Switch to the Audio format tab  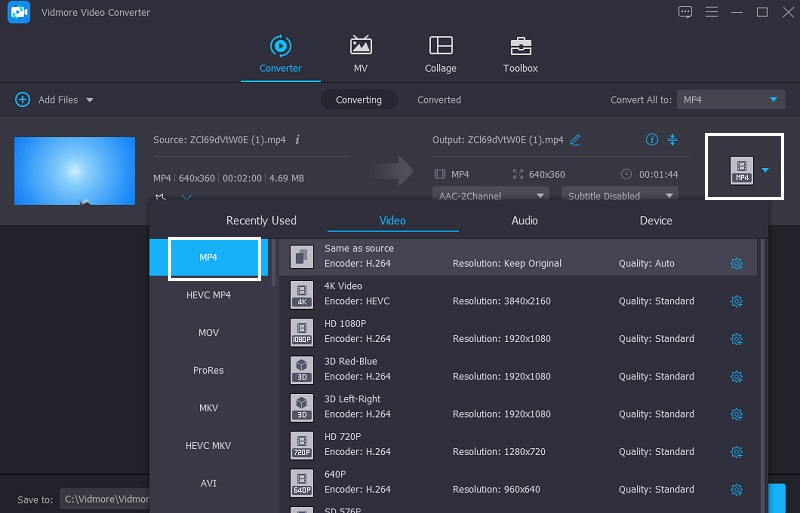click(x=524, y=220)
